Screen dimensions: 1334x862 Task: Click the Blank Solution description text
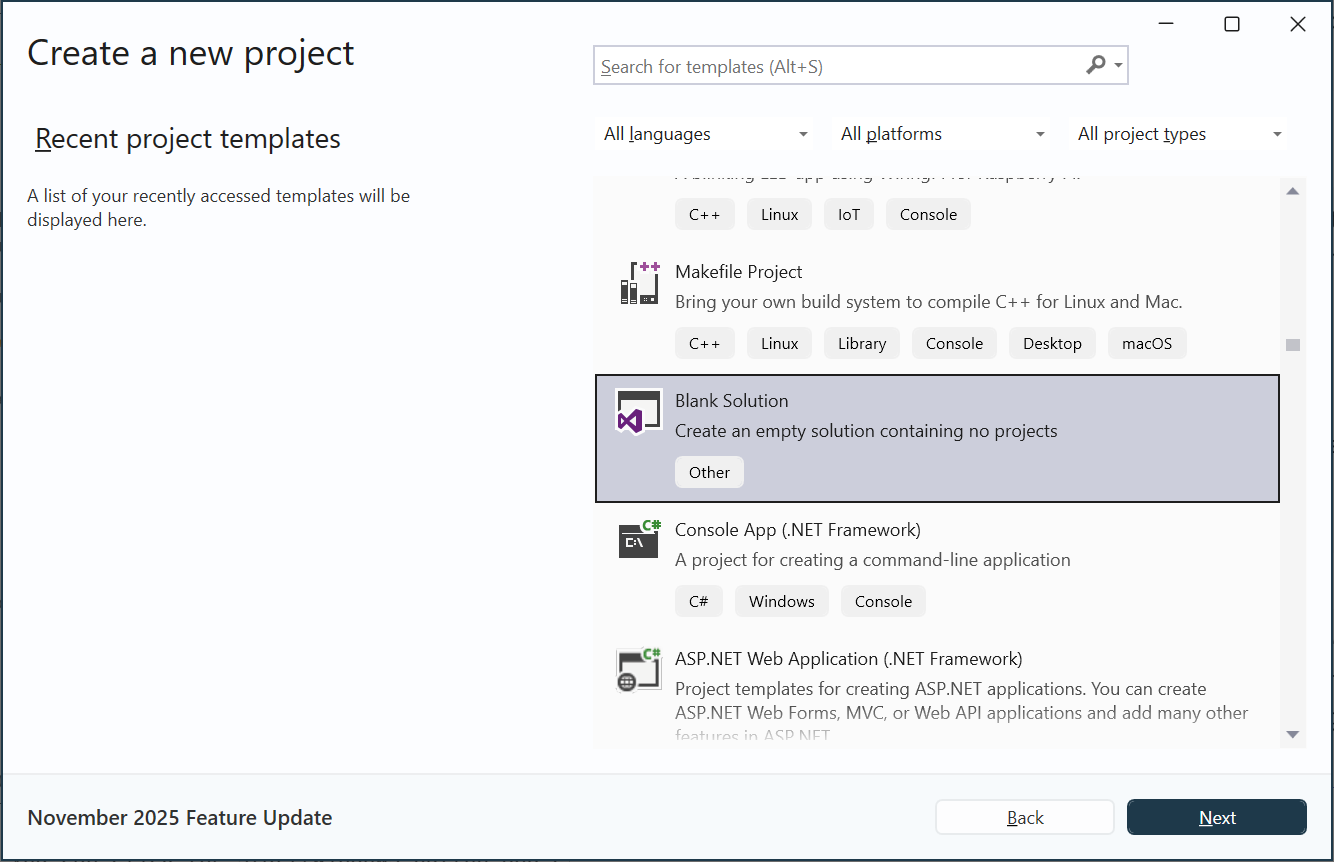866,431
